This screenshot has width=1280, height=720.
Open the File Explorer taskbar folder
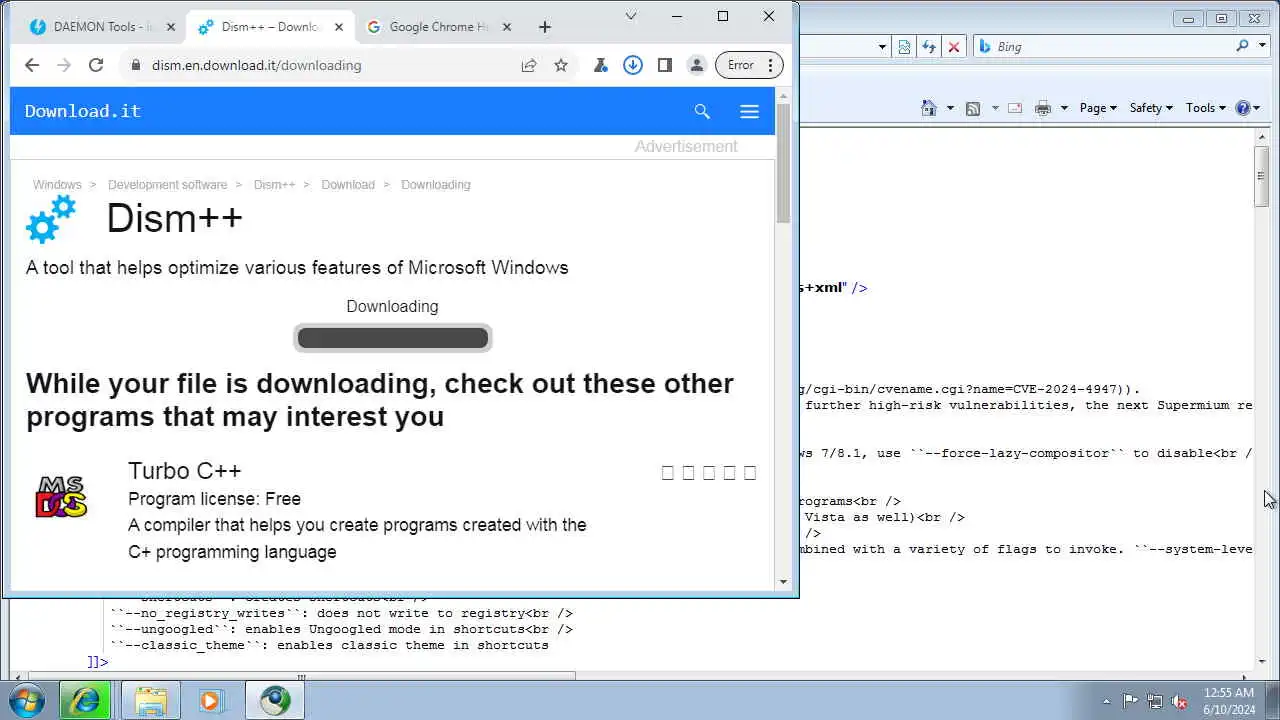tap(150, 701)
